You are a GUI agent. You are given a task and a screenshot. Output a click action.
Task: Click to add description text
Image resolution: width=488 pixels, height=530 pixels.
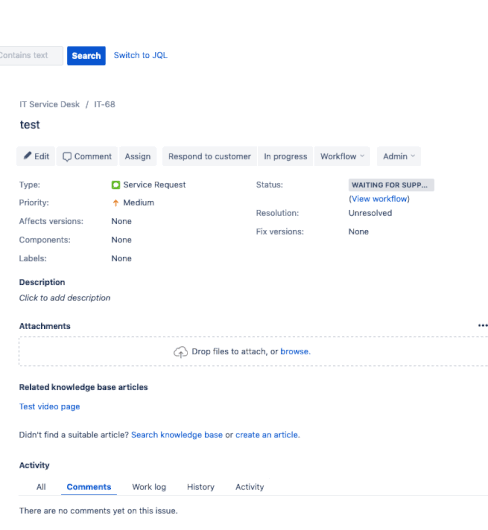pyautogui.click(x=65, y=298)
